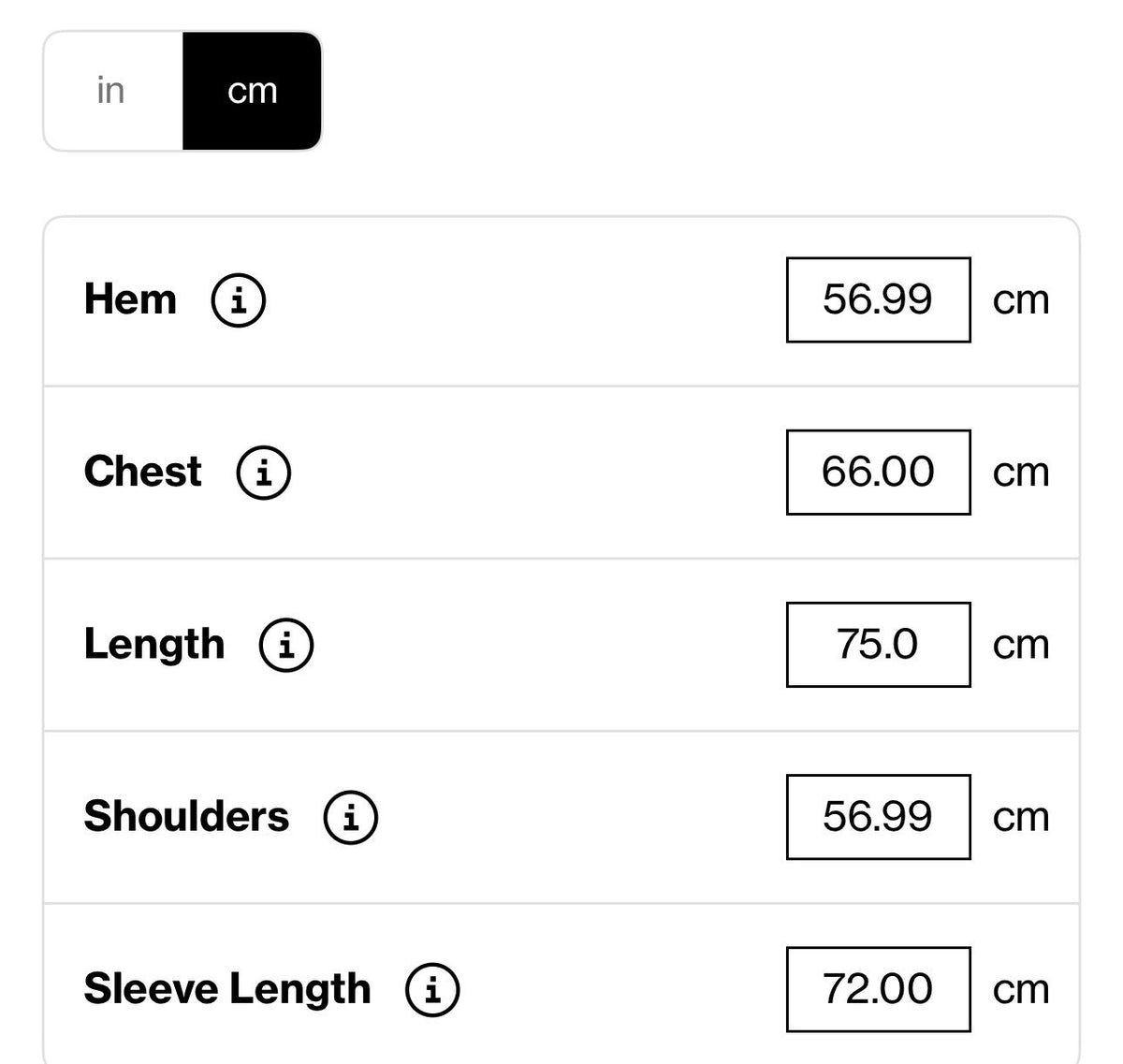The height and width of the screenshot is (1064, 1123).
Task: Switch units to inches
Action: pos(112,91)
